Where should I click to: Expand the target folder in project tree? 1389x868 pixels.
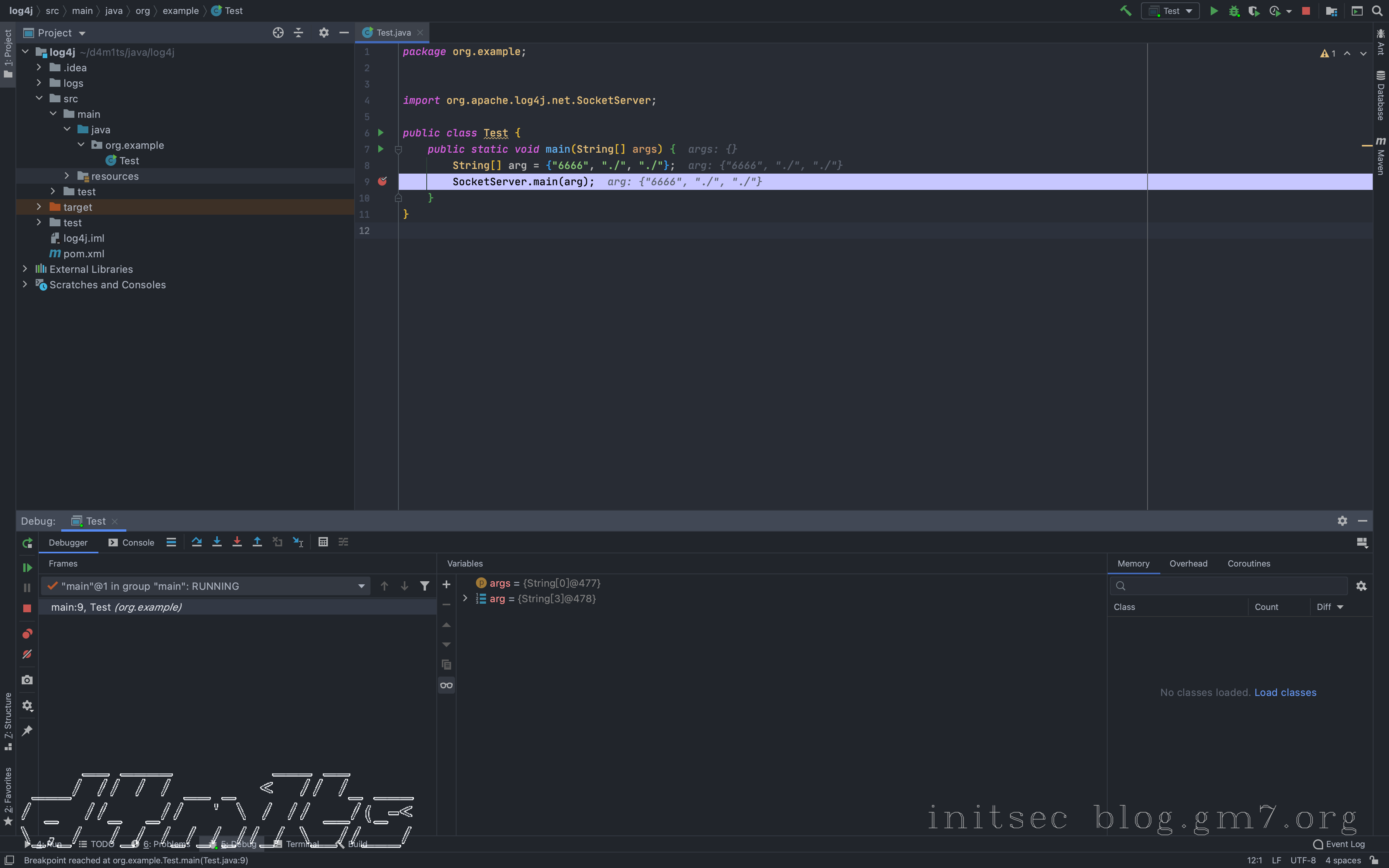click(39, 207)
